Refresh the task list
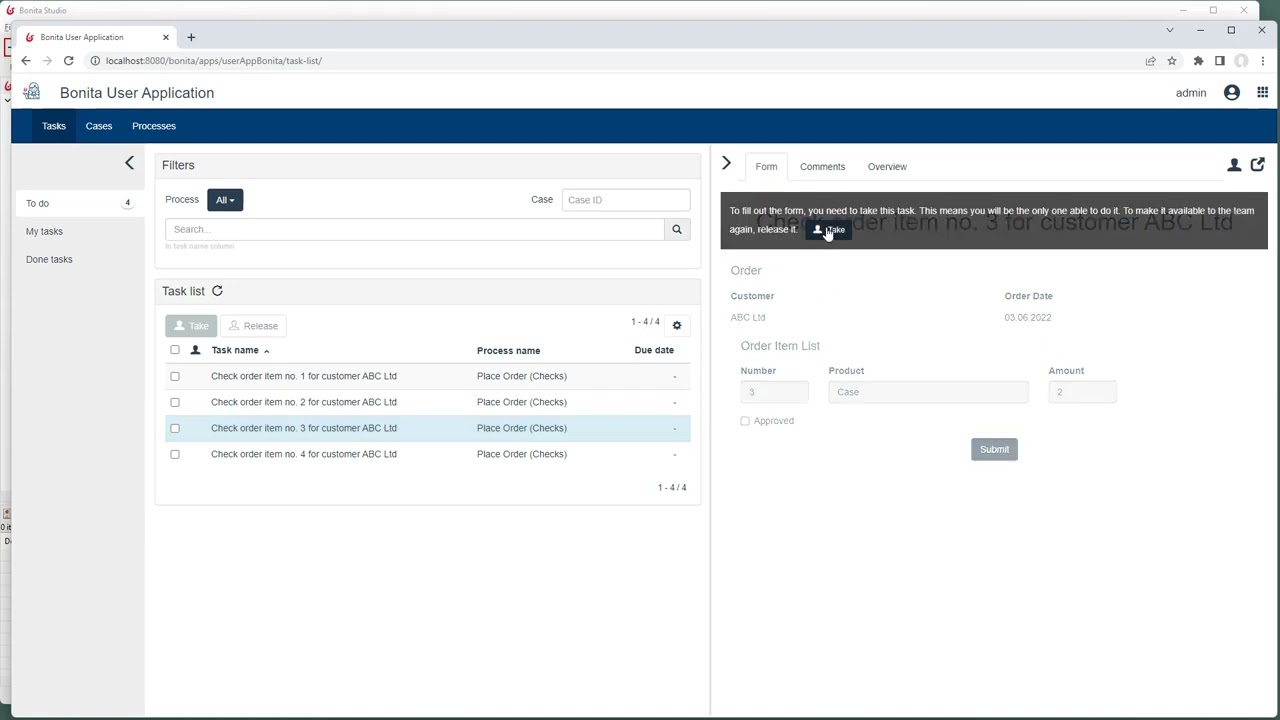Image resolution: width=1280 pixels, height=720 pixels. point(217,291)
